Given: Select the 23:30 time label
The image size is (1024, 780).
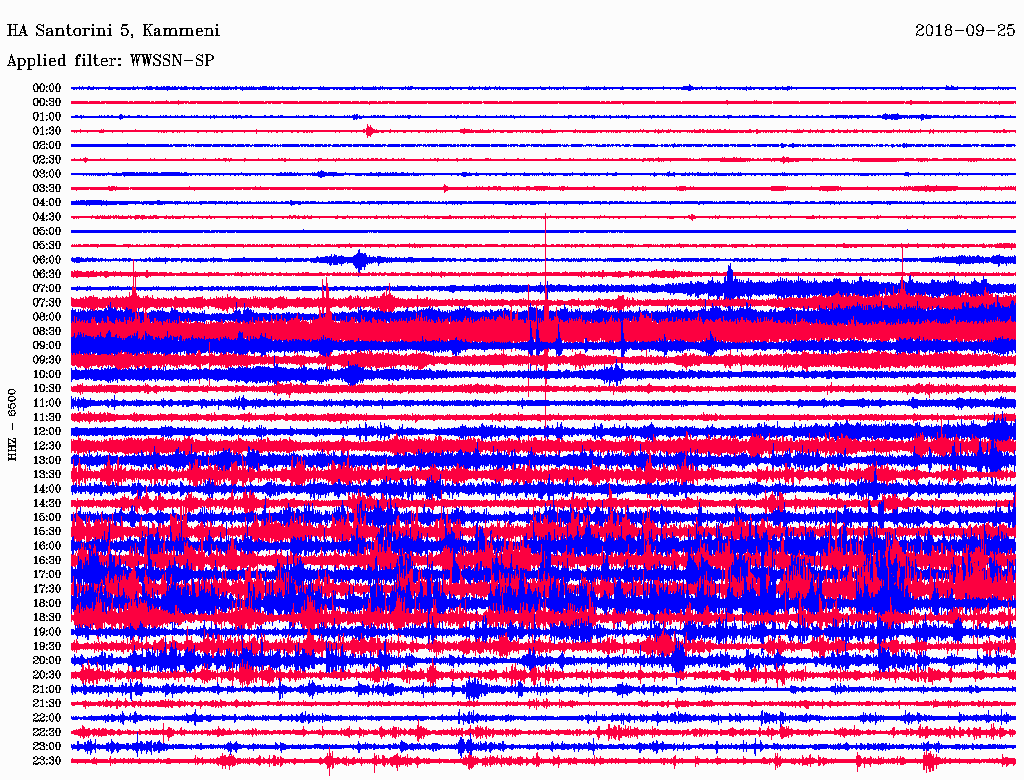Looking at the screenshot, I should (x=47, y=760).
